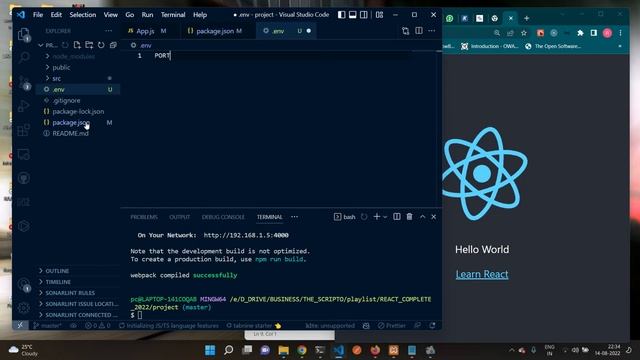Click tabnine starter in status bar
Image resolution: width=640 pixels, height=360 pixels.
(253, 325)
